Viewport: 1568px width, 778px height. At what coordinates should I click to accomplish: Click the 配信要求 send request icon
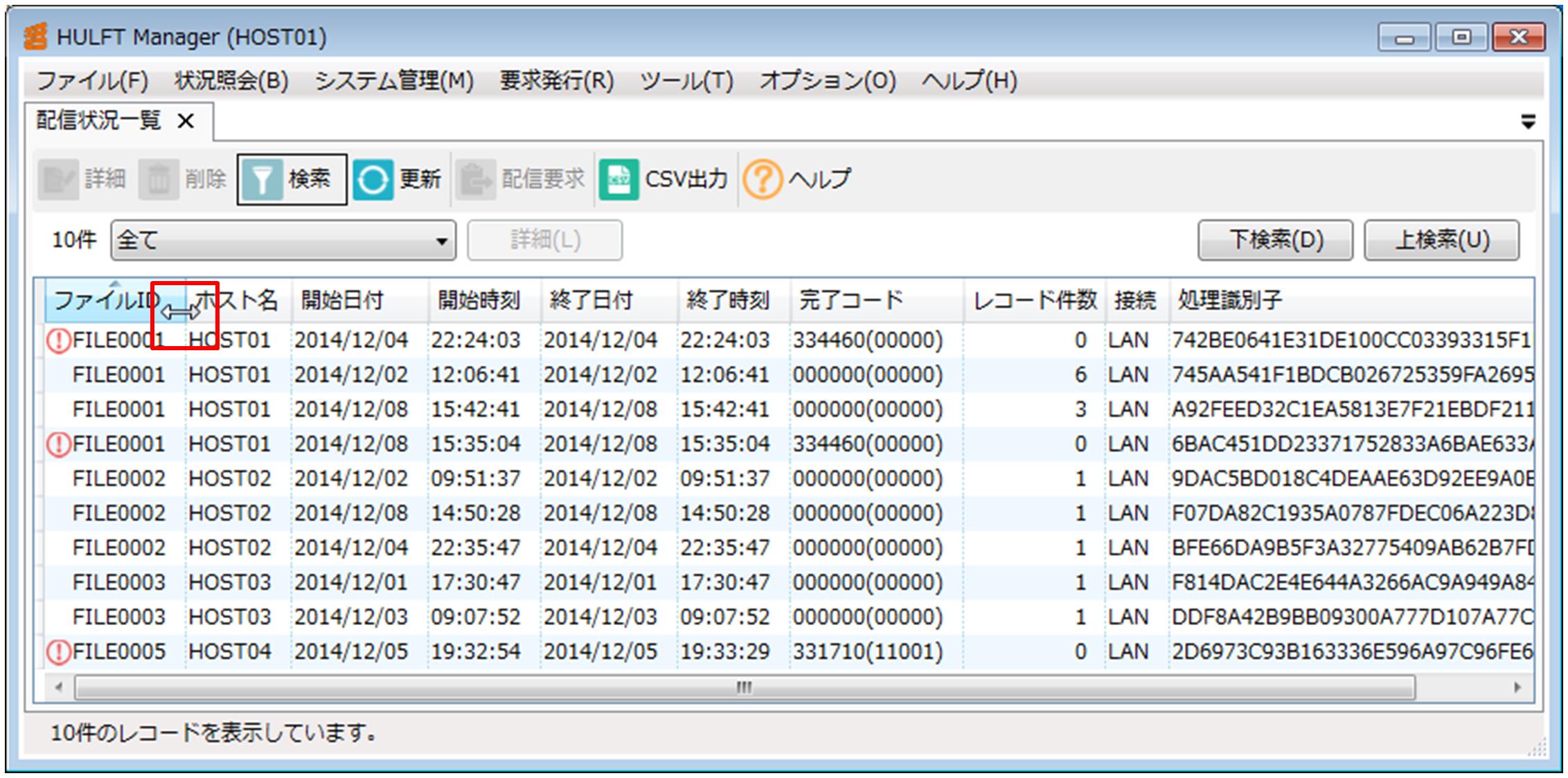475,180
